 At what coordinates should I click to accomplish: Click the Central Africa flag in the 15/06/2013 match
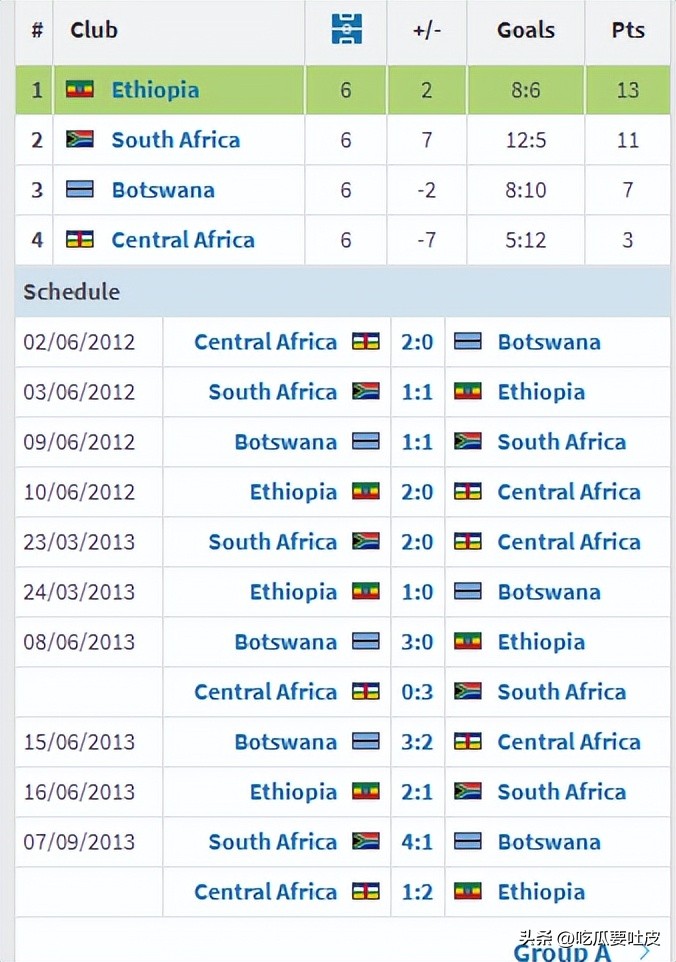[x=468, y=742]
